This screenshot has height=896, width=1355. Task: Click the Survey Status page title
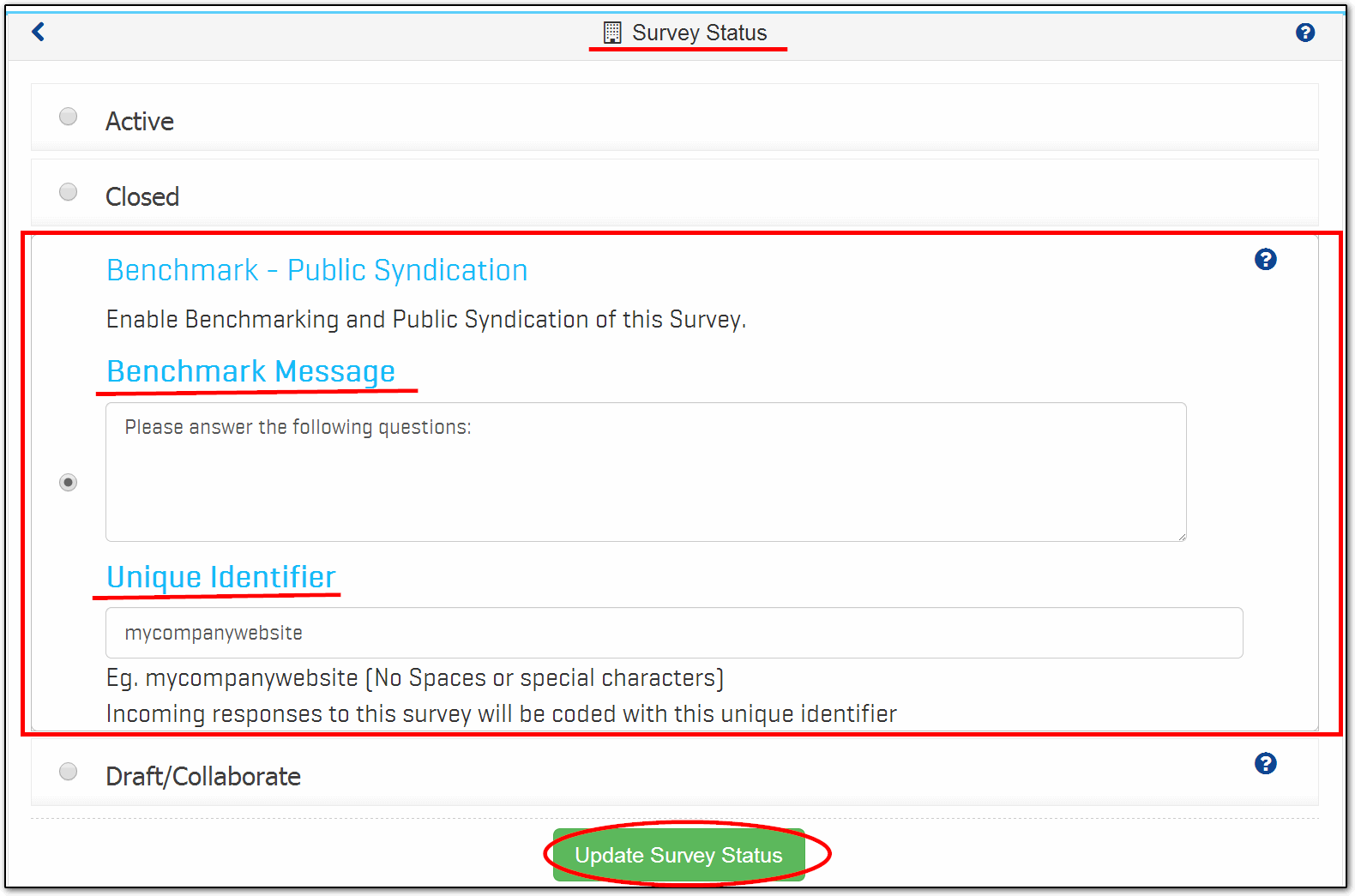(x=699, y=33)
